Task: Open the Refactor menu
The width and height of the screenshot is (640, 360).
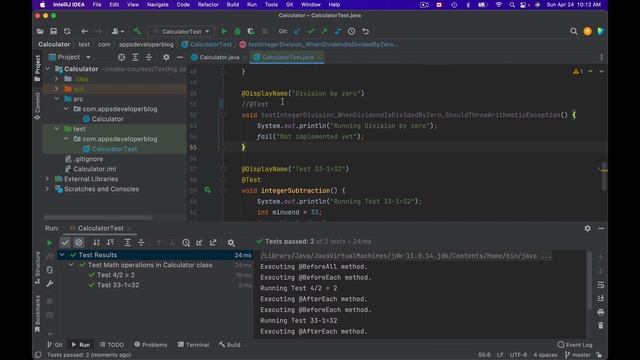Action: 208,5
